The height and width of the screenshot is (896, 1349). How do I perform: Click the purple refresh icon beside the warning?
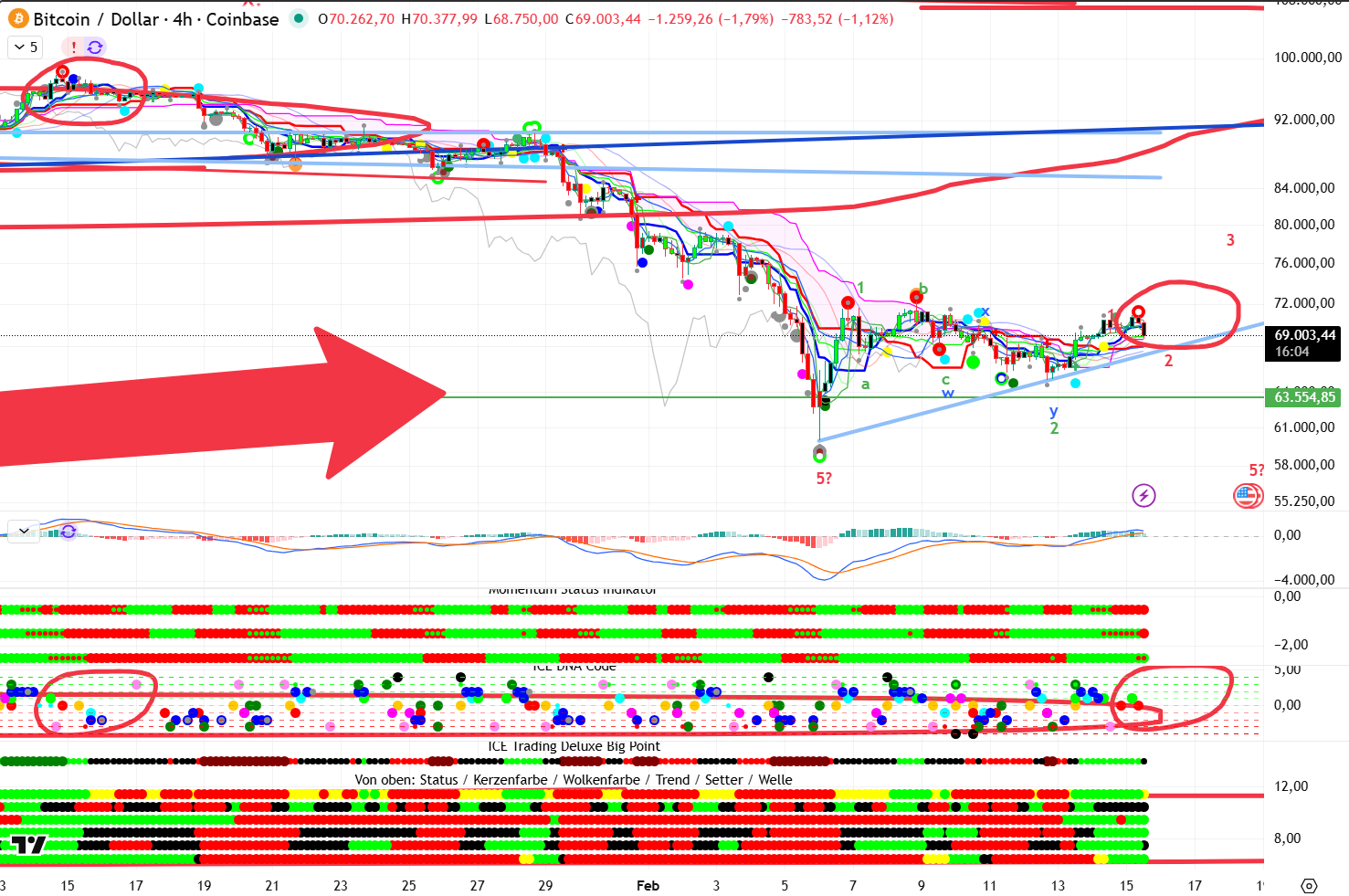[95, 47]
